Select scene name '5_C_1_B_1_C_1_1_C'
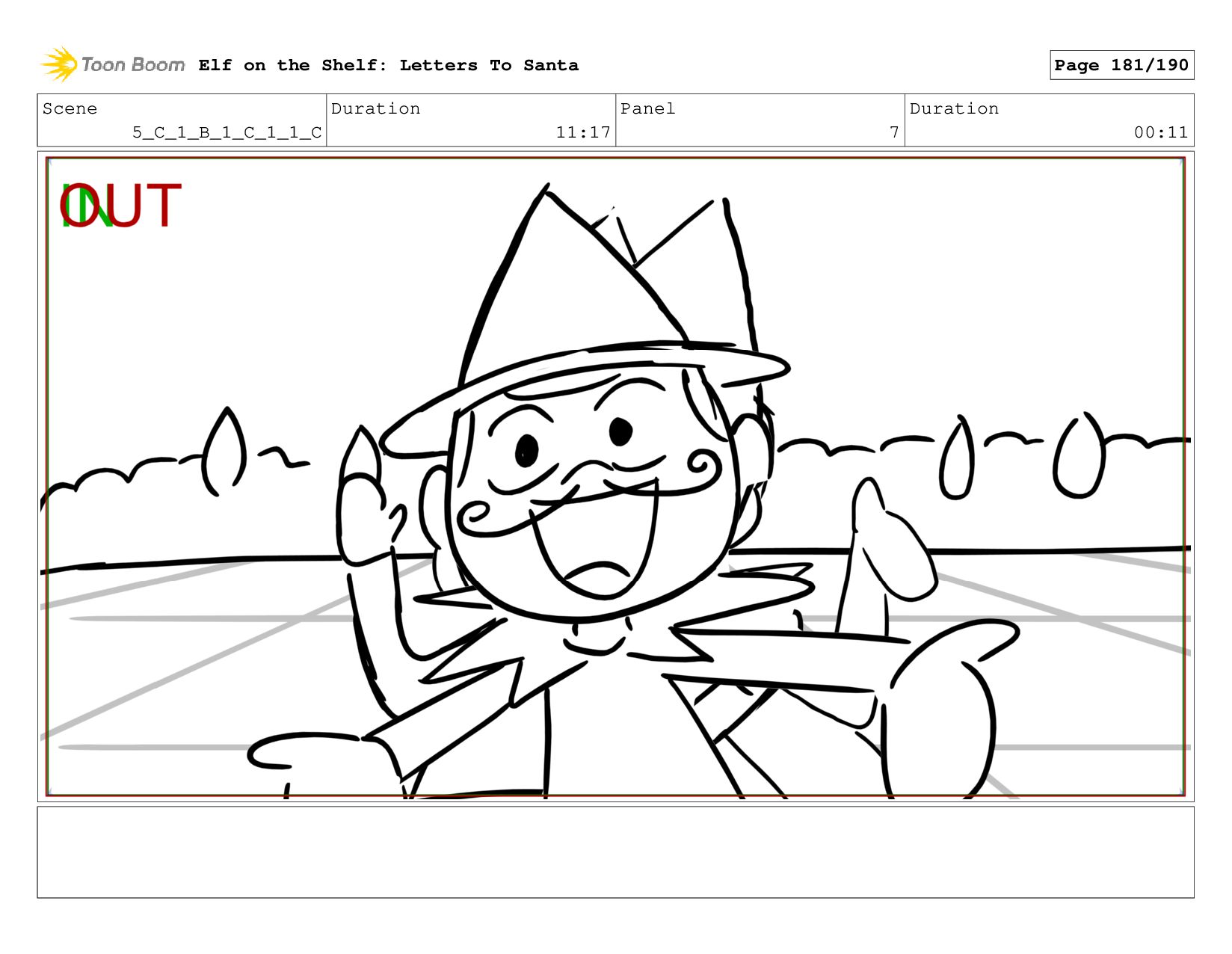The width and height of the screenshot is (1232, 954). point(227,132)
